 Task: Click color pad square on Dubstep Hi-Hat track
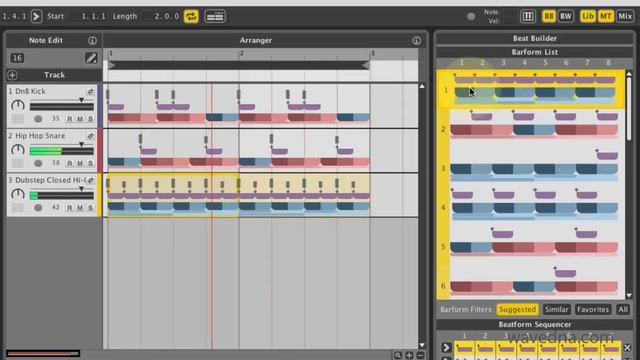coord(18,208)
